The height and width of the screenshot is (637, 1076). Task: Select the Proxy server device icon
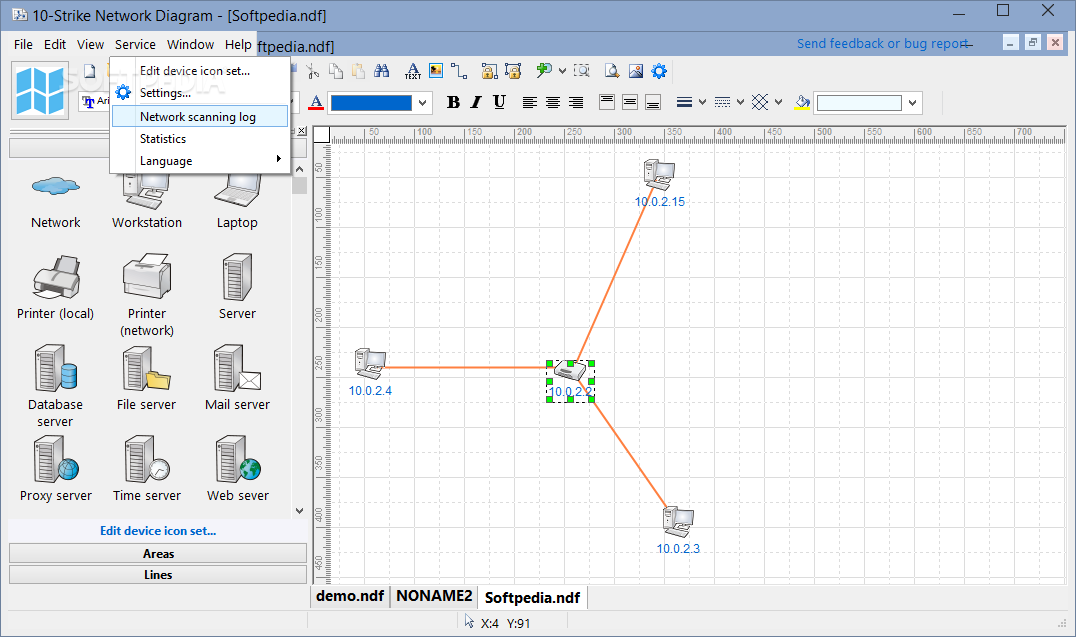(56, 459)
